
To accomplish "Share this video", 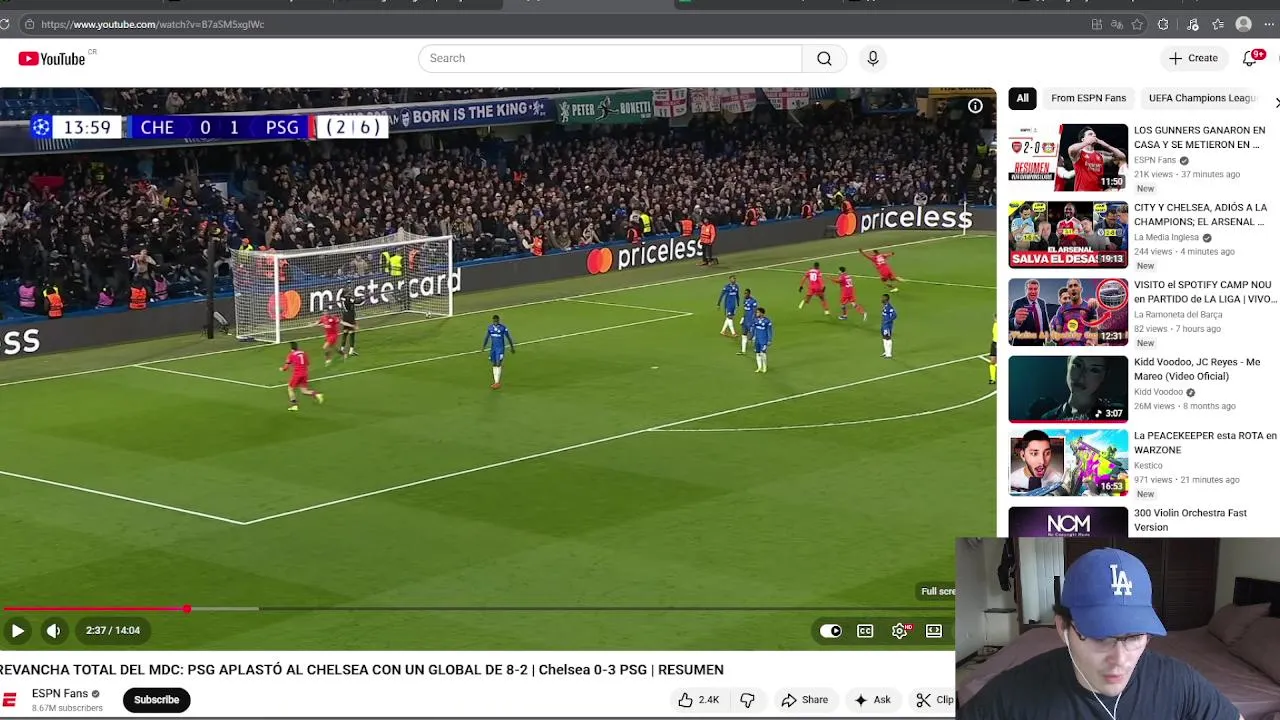I will click(804, 700).
